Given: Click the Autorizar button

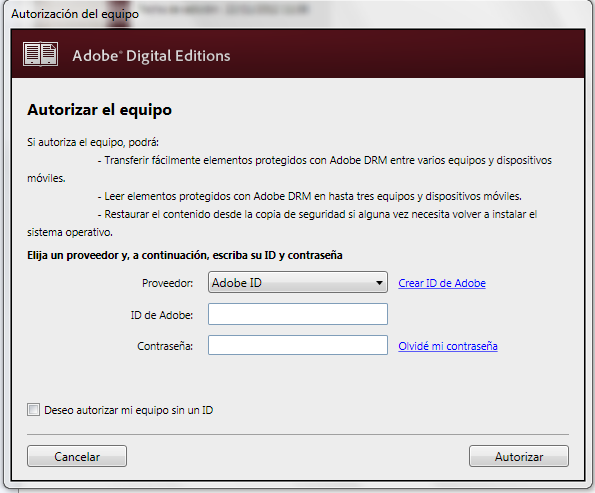Looking at the screenshot, I should coord(519,457).
